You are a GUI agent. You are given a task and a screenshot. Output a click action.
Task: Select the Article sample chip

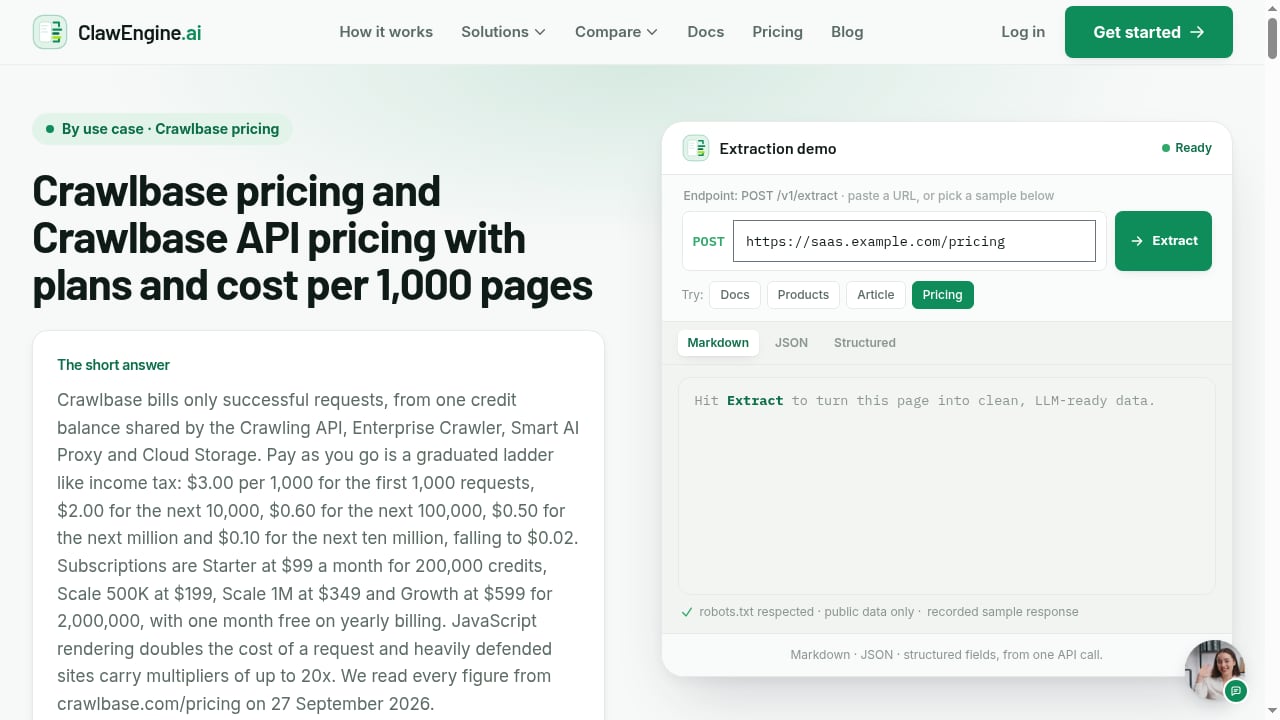[x=876, y=295]
